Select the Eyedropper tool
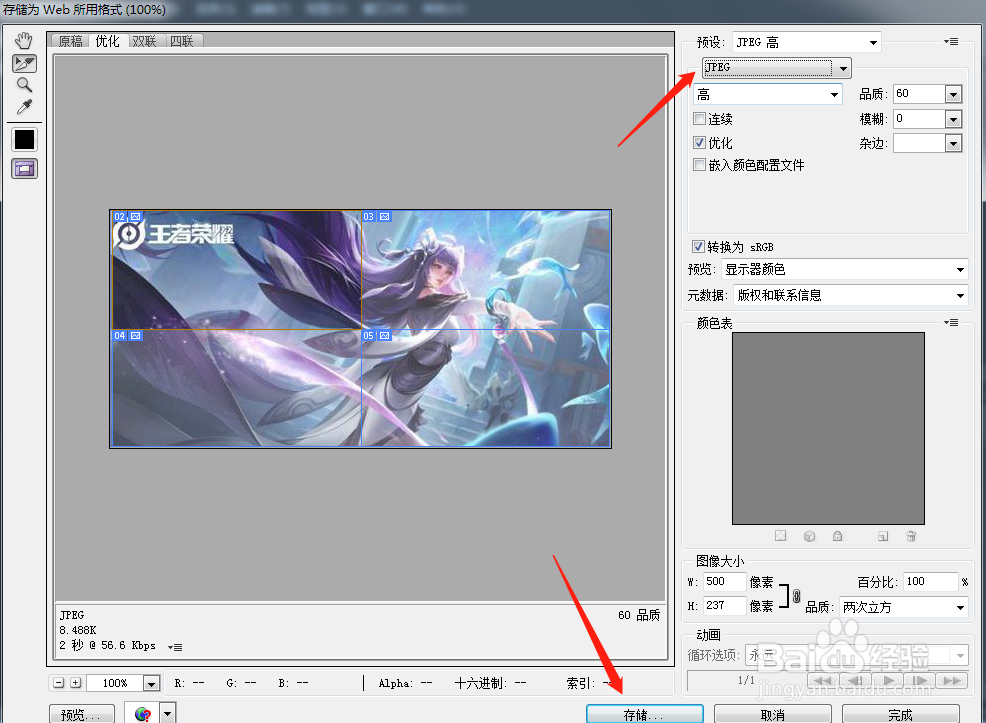The image size is (986, 723). click(25, 107)
